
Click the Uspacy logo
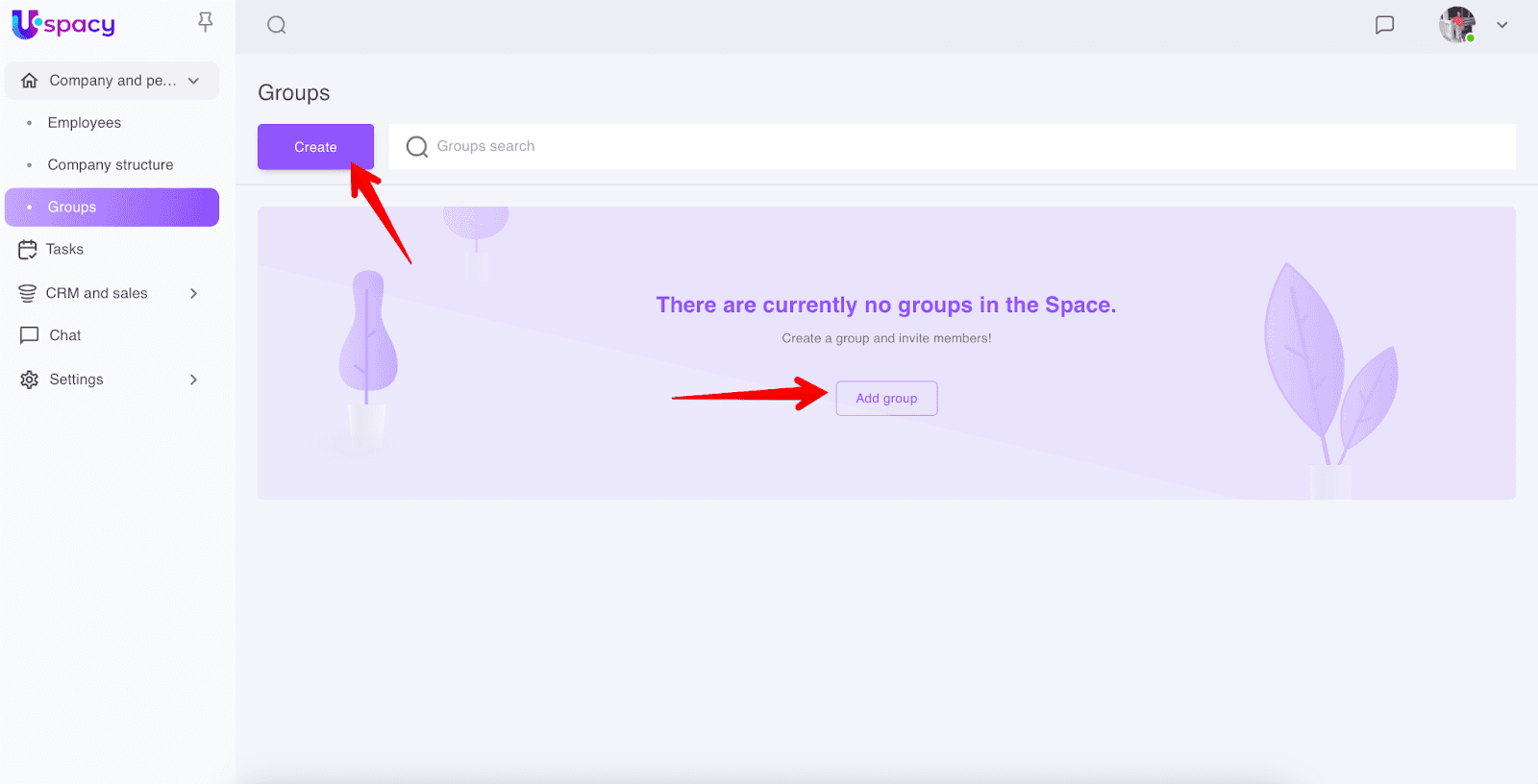coord(63,24)
